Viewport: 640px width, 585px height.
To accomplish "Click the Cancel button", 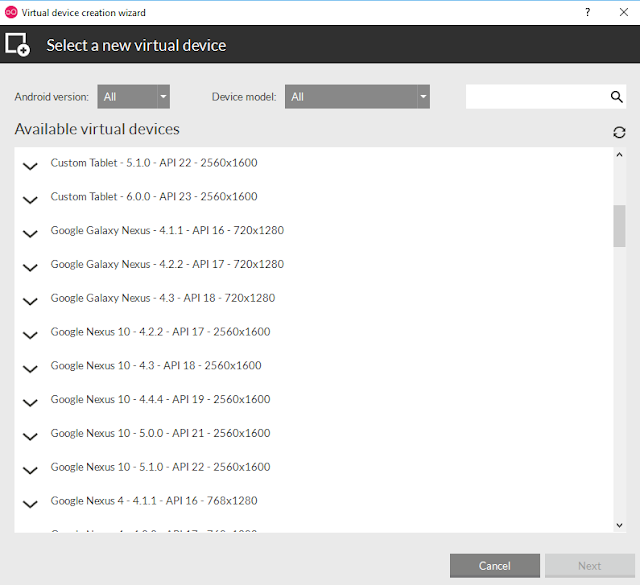I will click(495, 566).
